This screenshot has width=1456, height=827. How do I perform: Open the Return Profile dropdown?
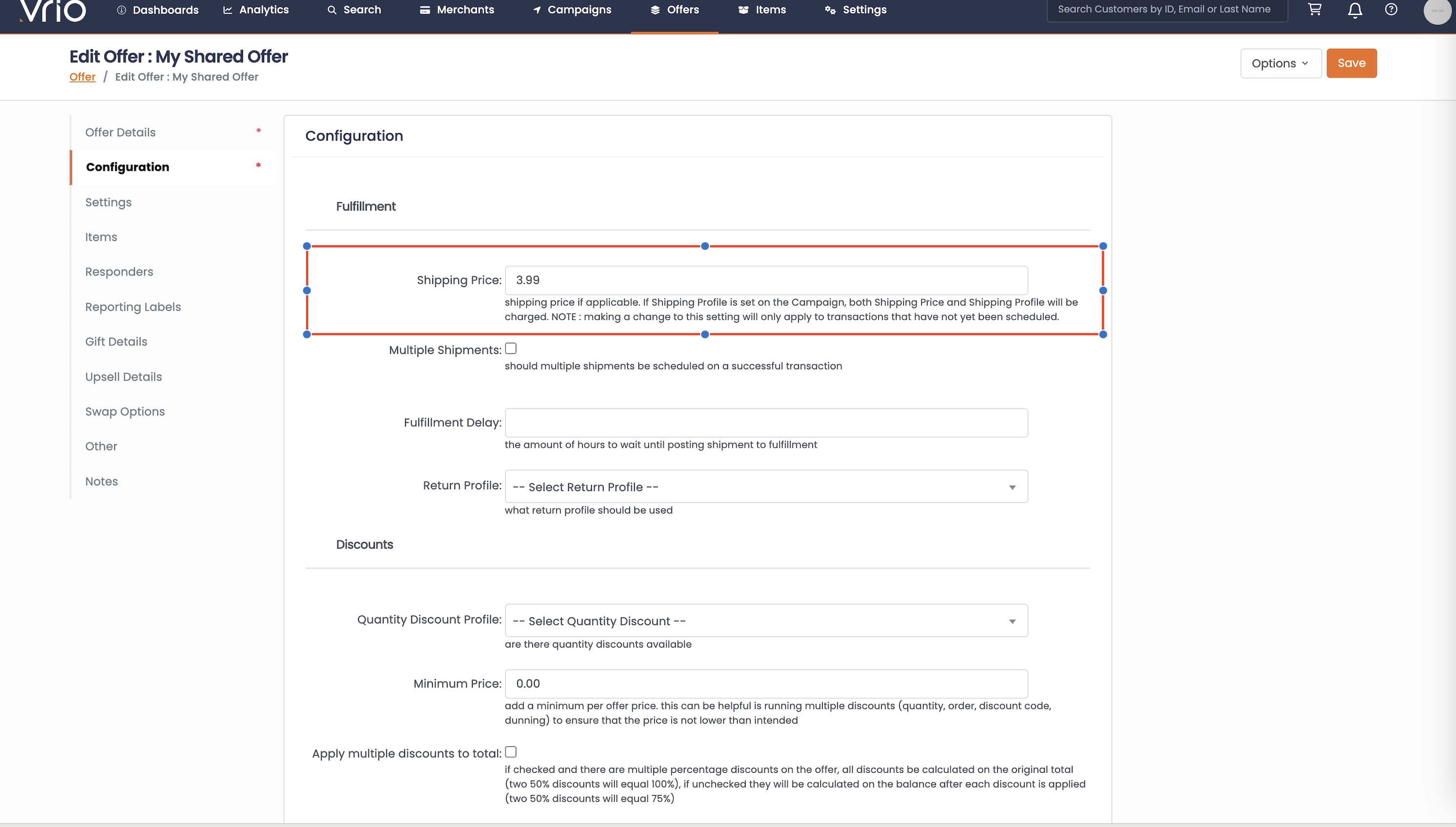click(x=766, y=487)
